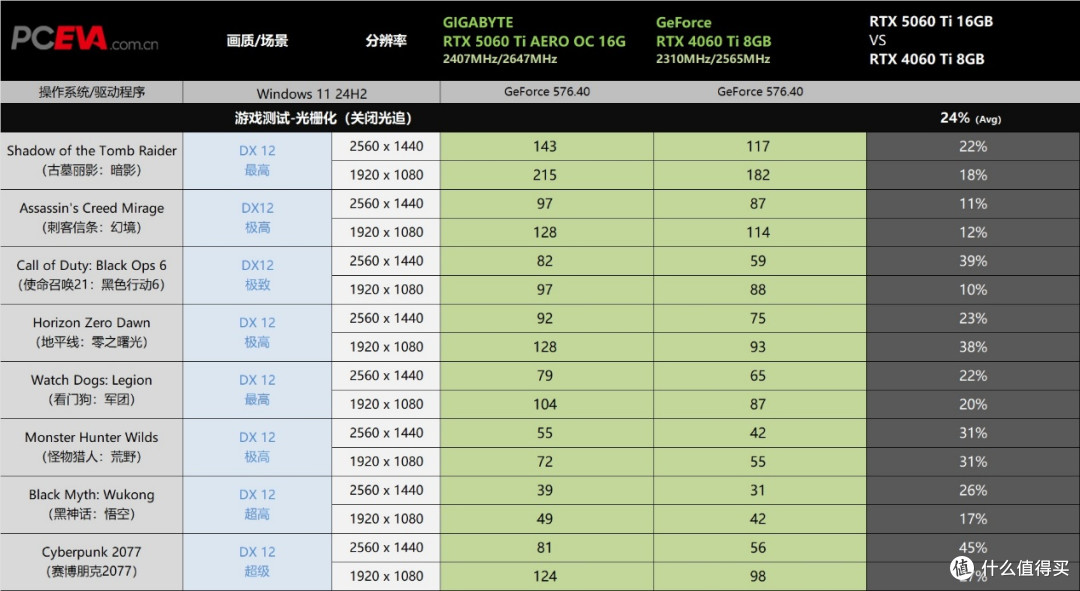
Task: Click GeForce 576.40 under the GIGABYTE column
Action: pos(547,92)
